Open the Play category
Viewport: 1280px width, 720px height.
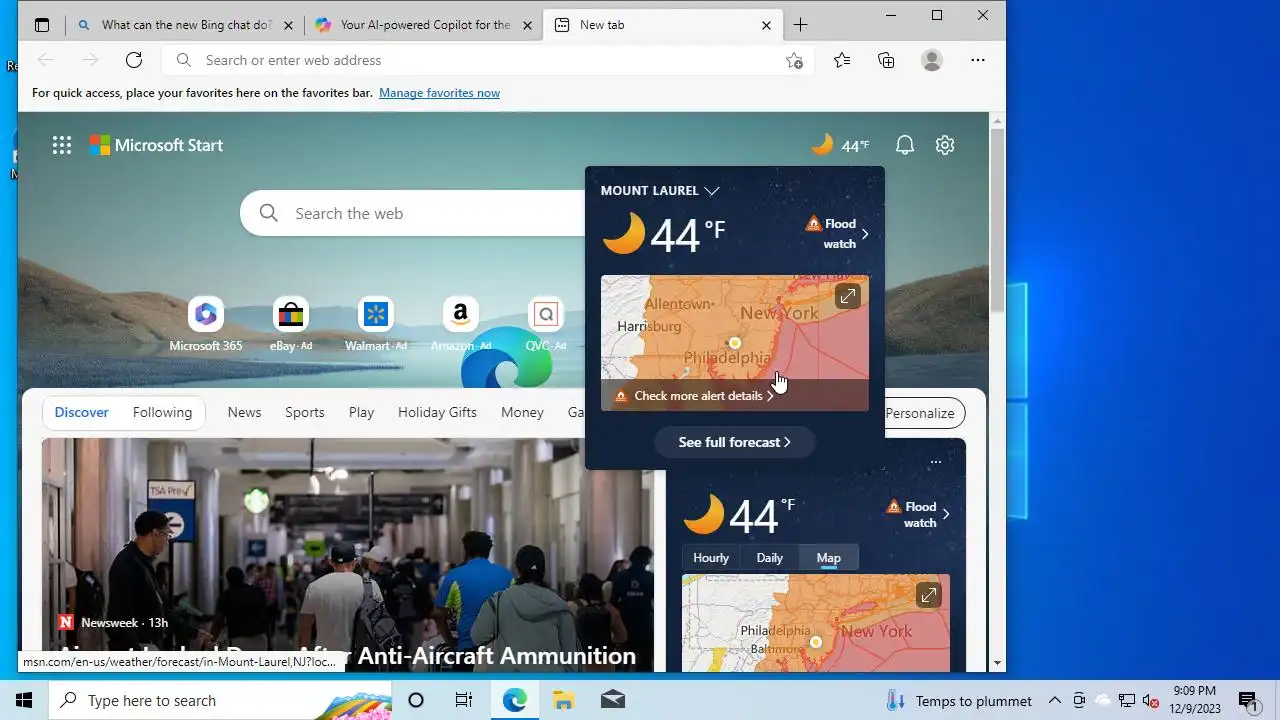361,412
